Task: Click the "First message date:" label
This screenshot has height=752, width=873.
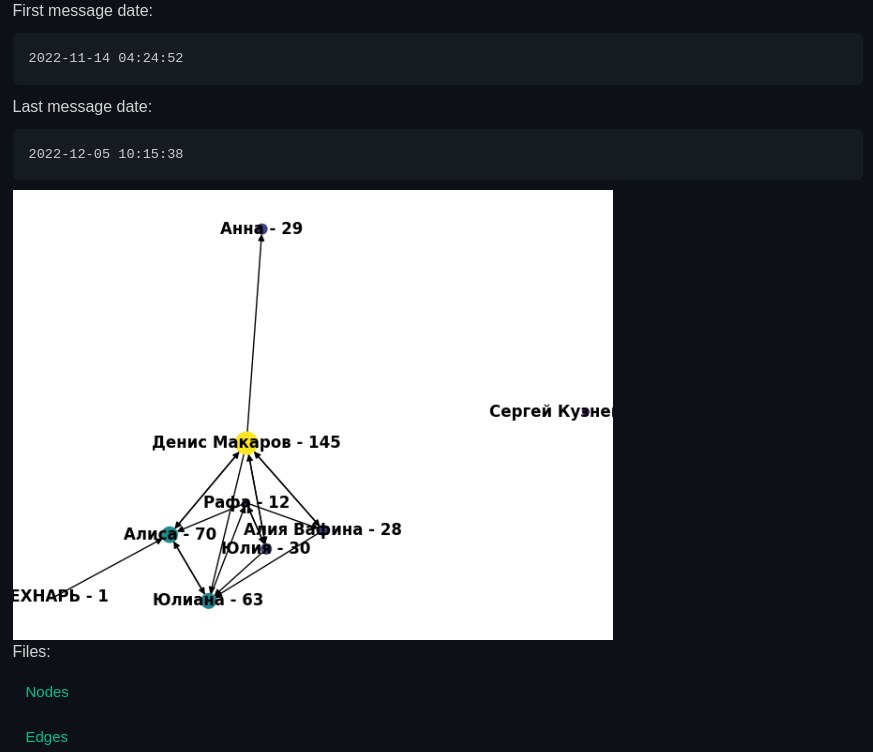Action: (83, 11)
